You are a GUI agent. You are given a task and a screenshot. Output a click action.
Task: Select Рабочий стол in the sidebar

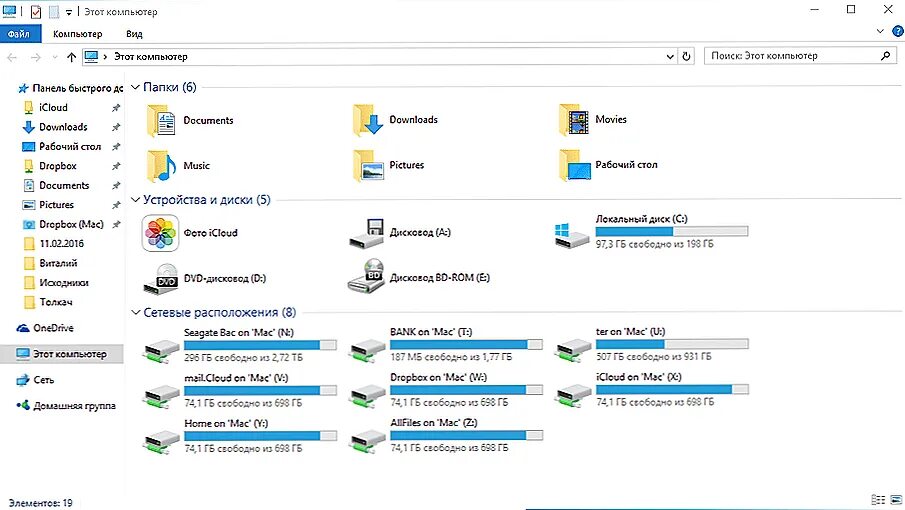70,147
